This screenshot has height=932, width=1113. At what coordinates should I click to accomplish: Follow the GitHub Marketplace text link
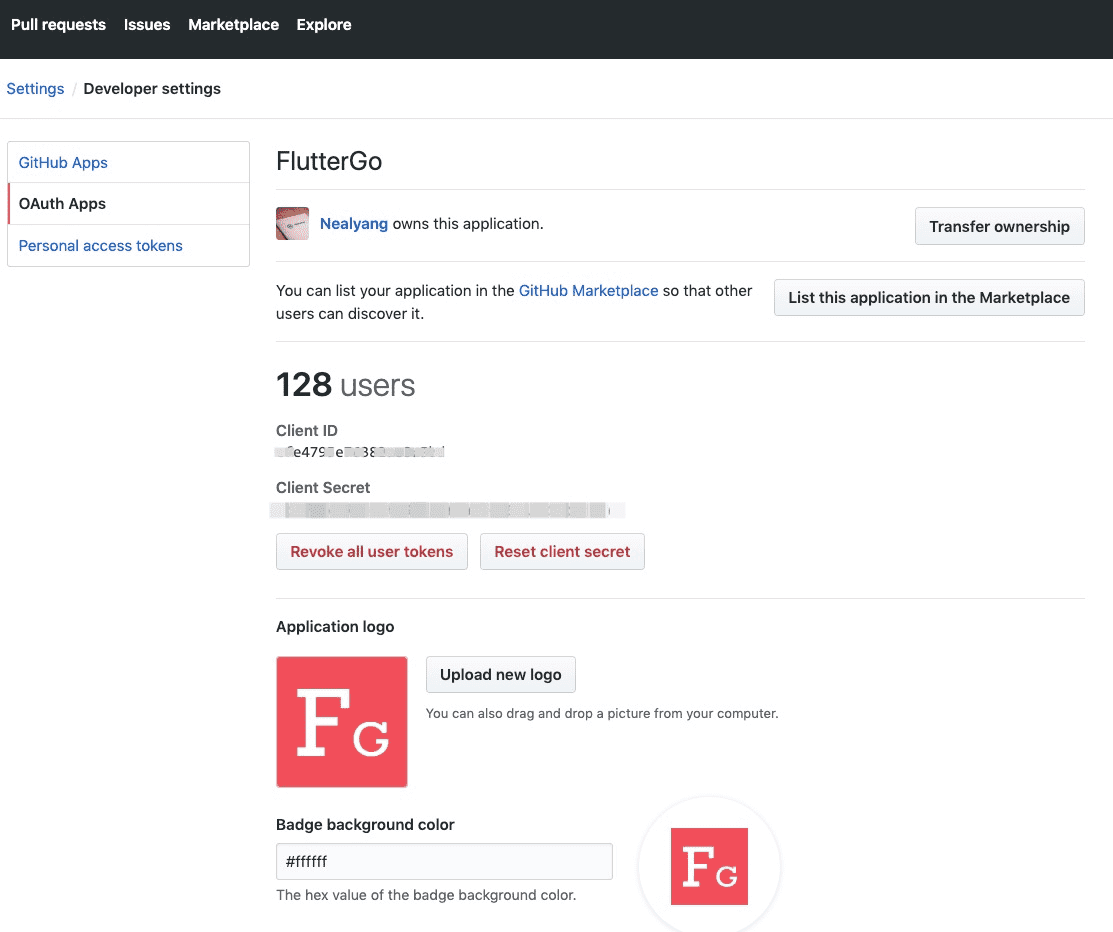click(588, 291)
